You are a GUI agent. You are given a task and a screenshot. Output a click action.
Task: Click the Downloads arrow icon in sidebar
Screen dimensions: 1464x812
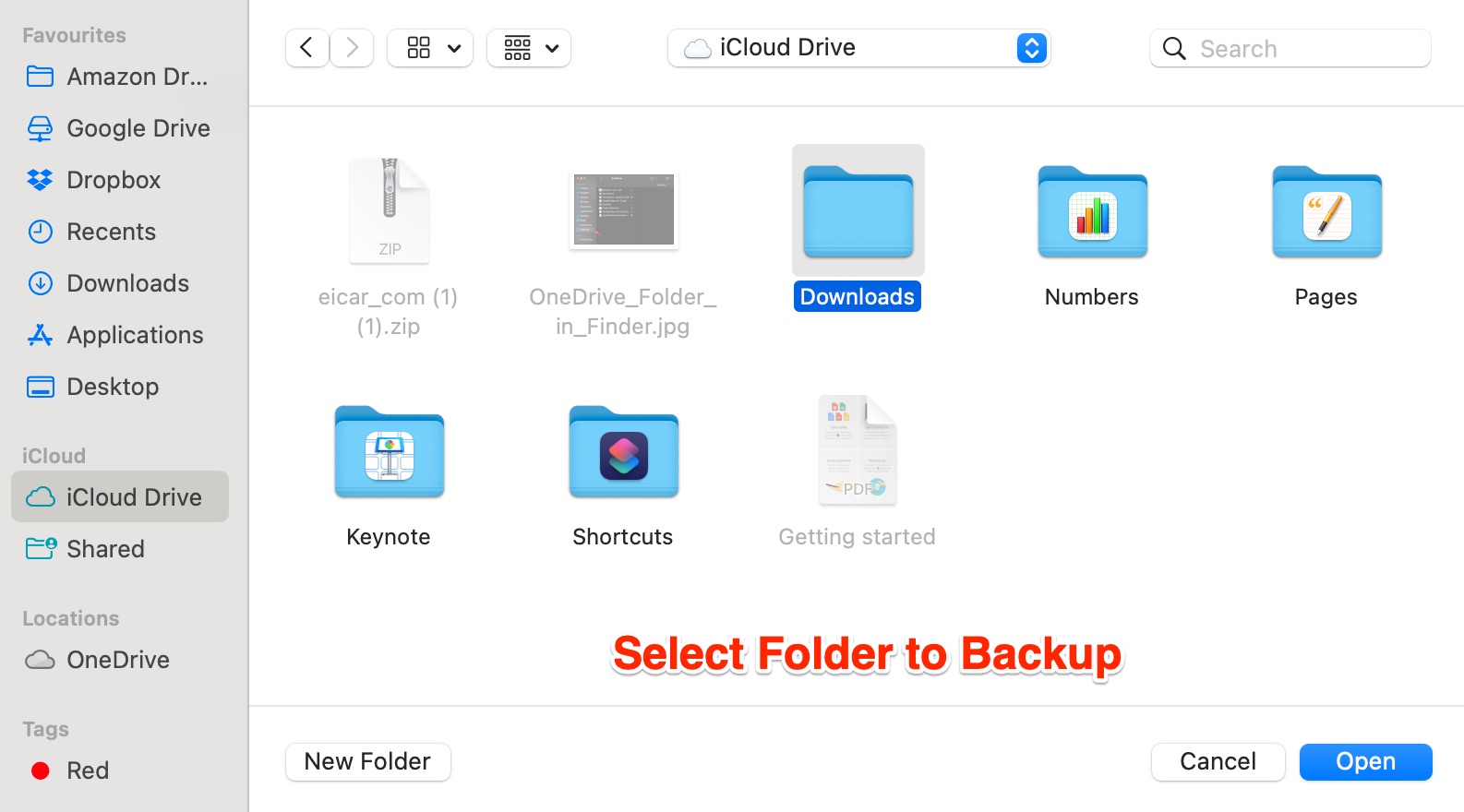(40, 283)
